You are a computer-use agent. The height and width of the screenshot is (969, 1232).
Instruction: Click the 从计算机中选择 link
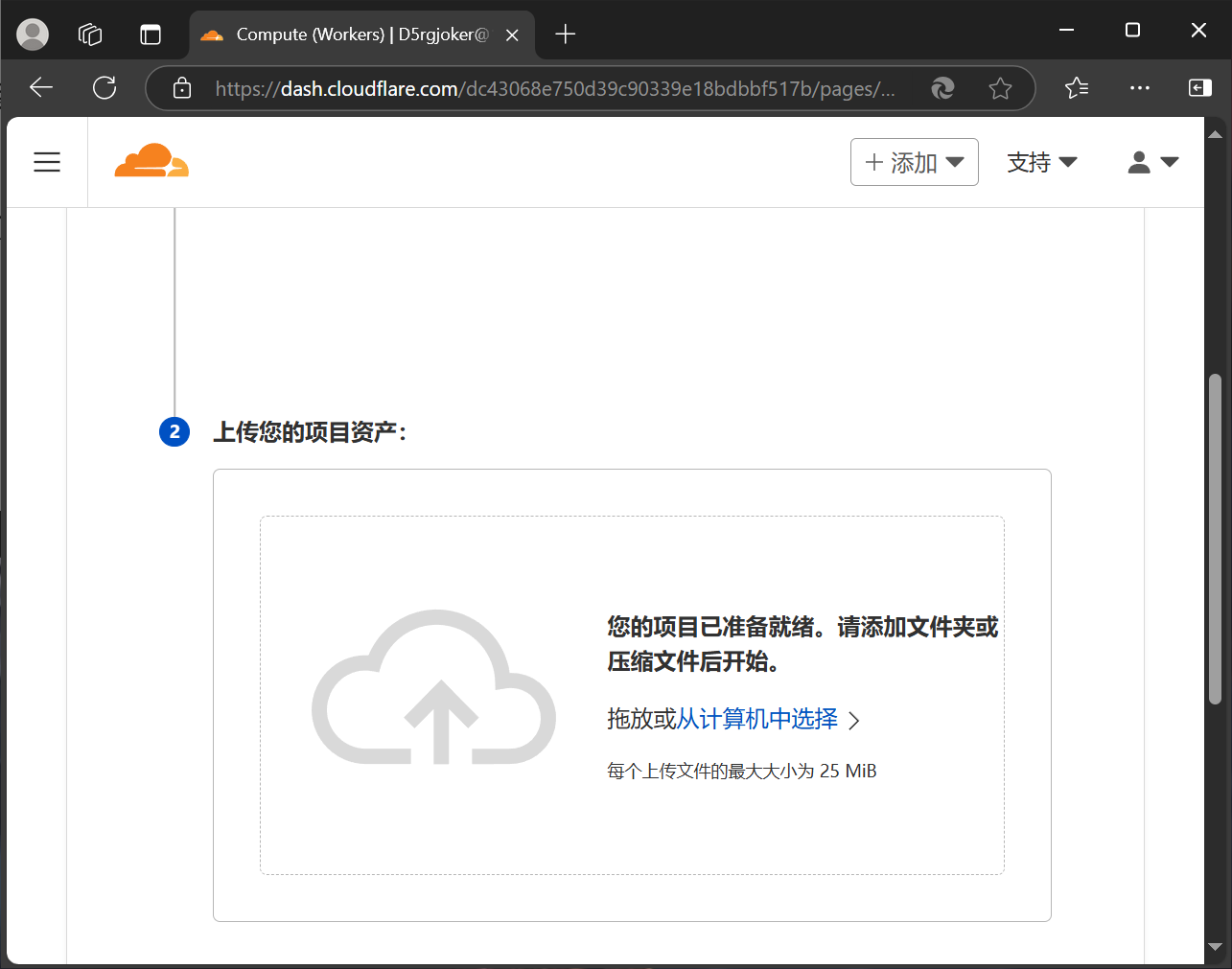coord(757,719)
